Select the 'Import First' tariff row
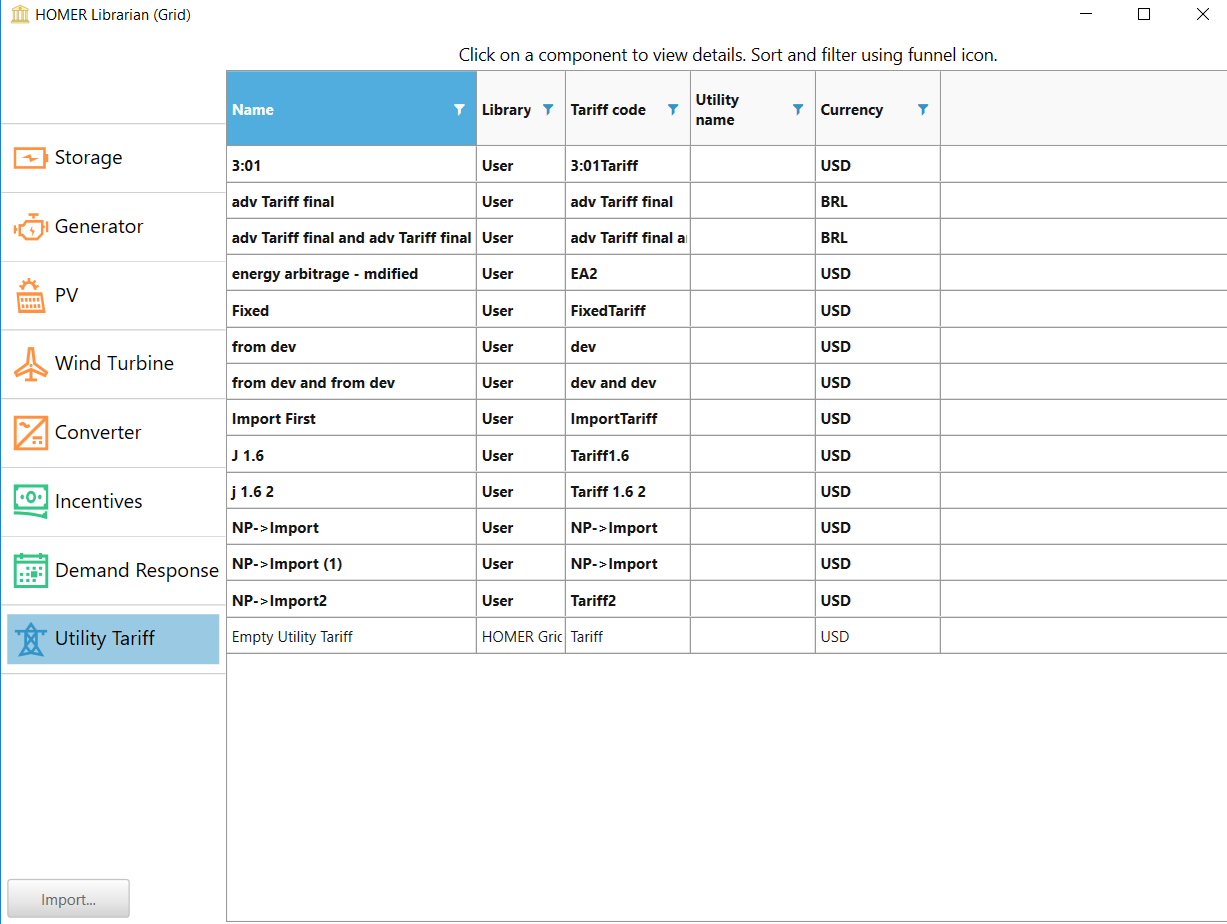This screenshot has width=1227, height=924. click(274, 419)
